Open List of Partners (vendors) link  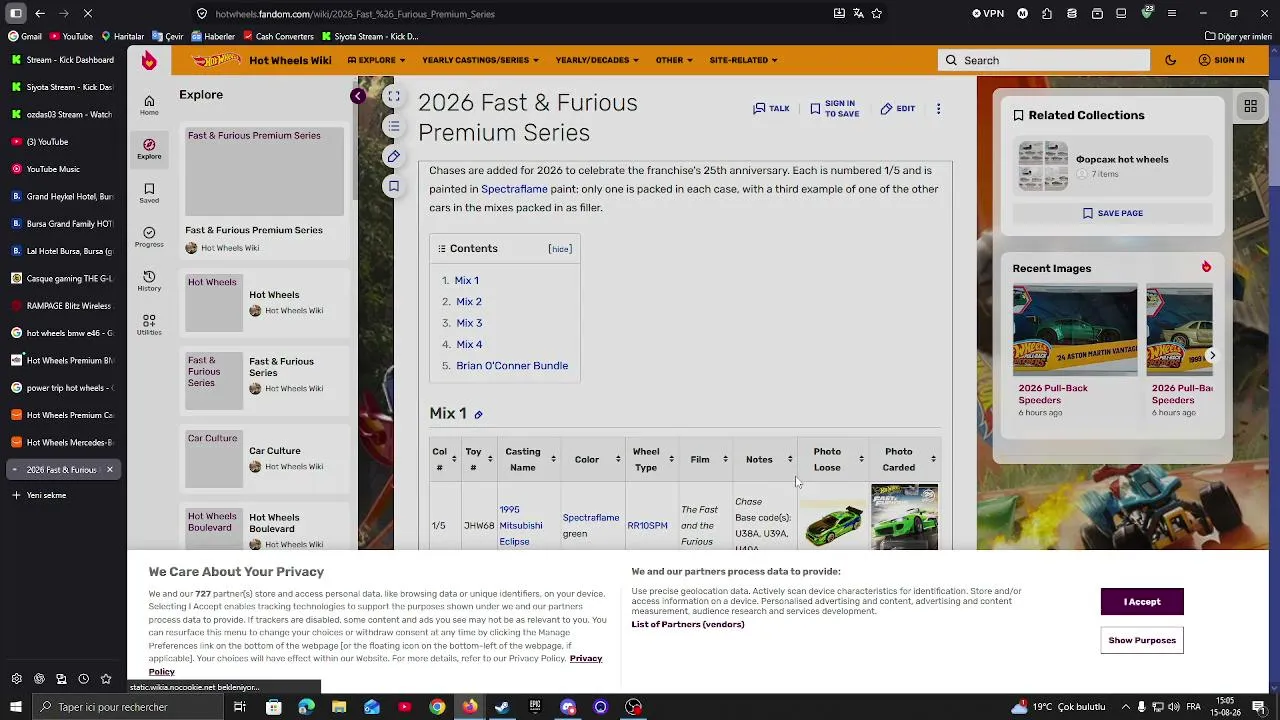pyautogui.click(x=688, y=625)
